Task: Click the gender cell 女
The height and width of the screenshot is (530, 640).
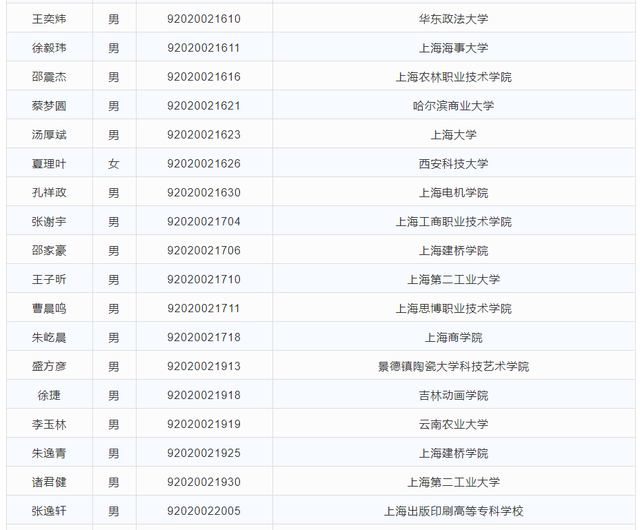Action: [x=113, y=164]
